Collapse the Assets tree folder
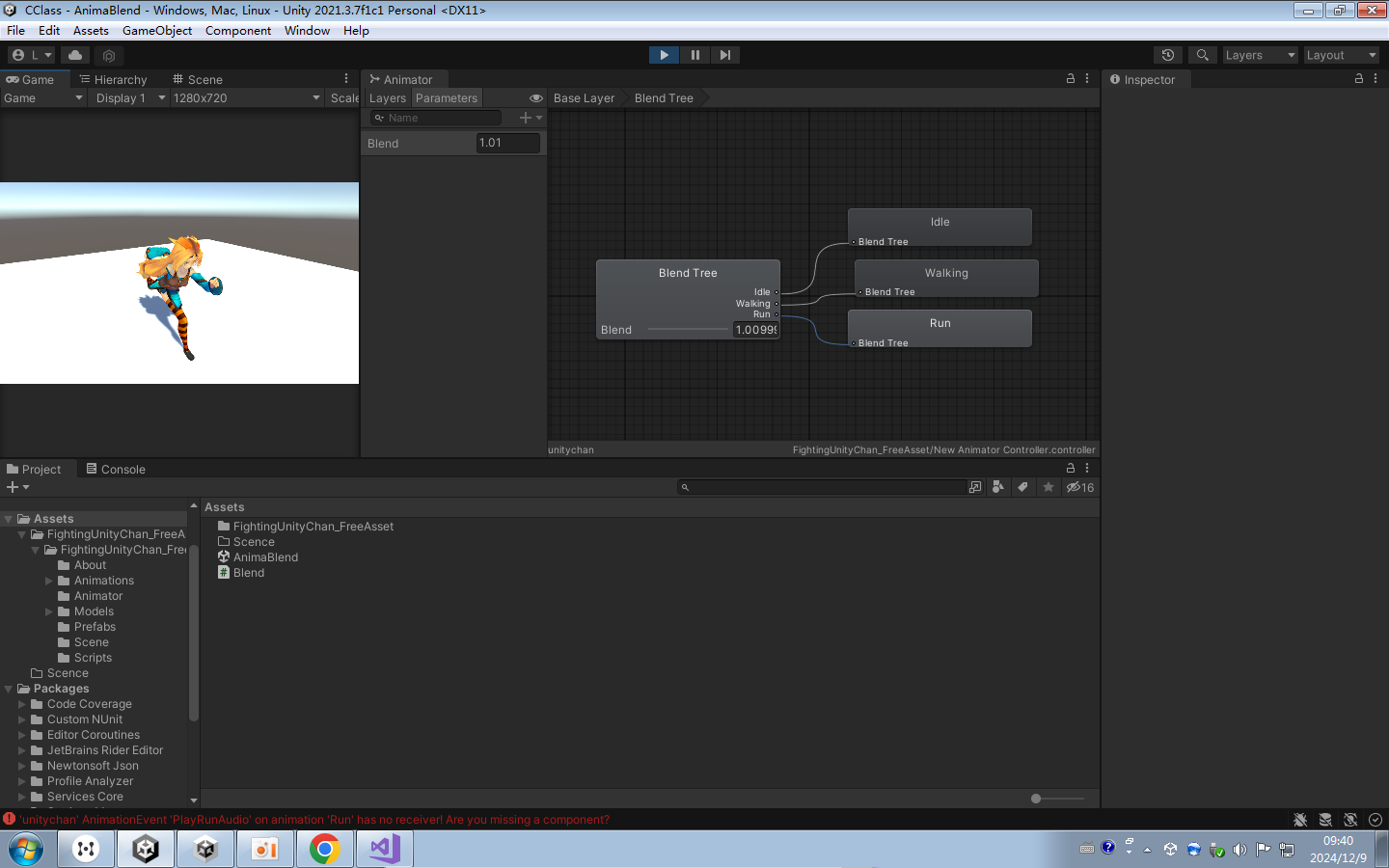This screenshot has width=1389, height=868. click(9, 519)
